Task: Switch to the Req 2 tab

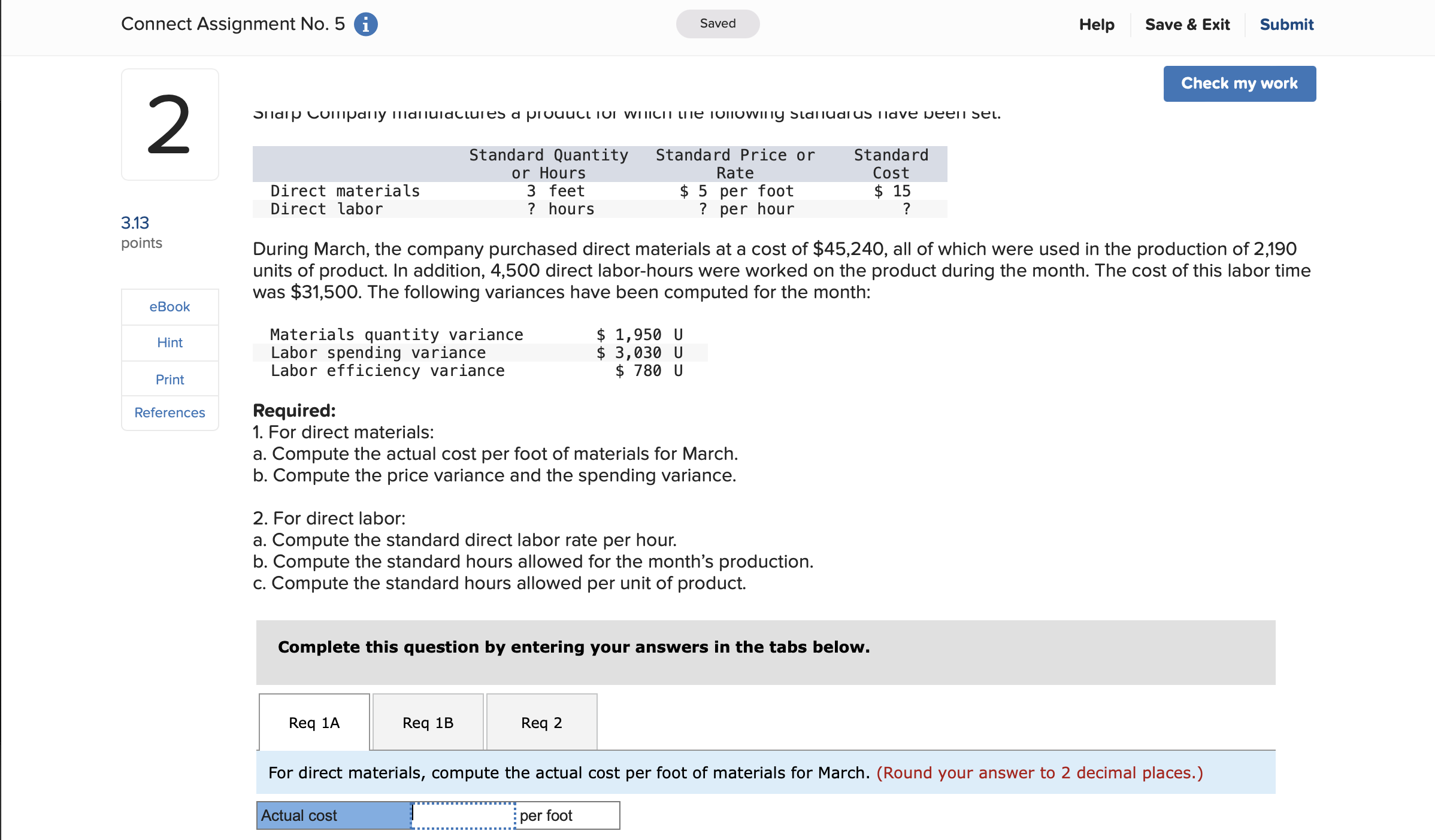Action: click(541, 723)
